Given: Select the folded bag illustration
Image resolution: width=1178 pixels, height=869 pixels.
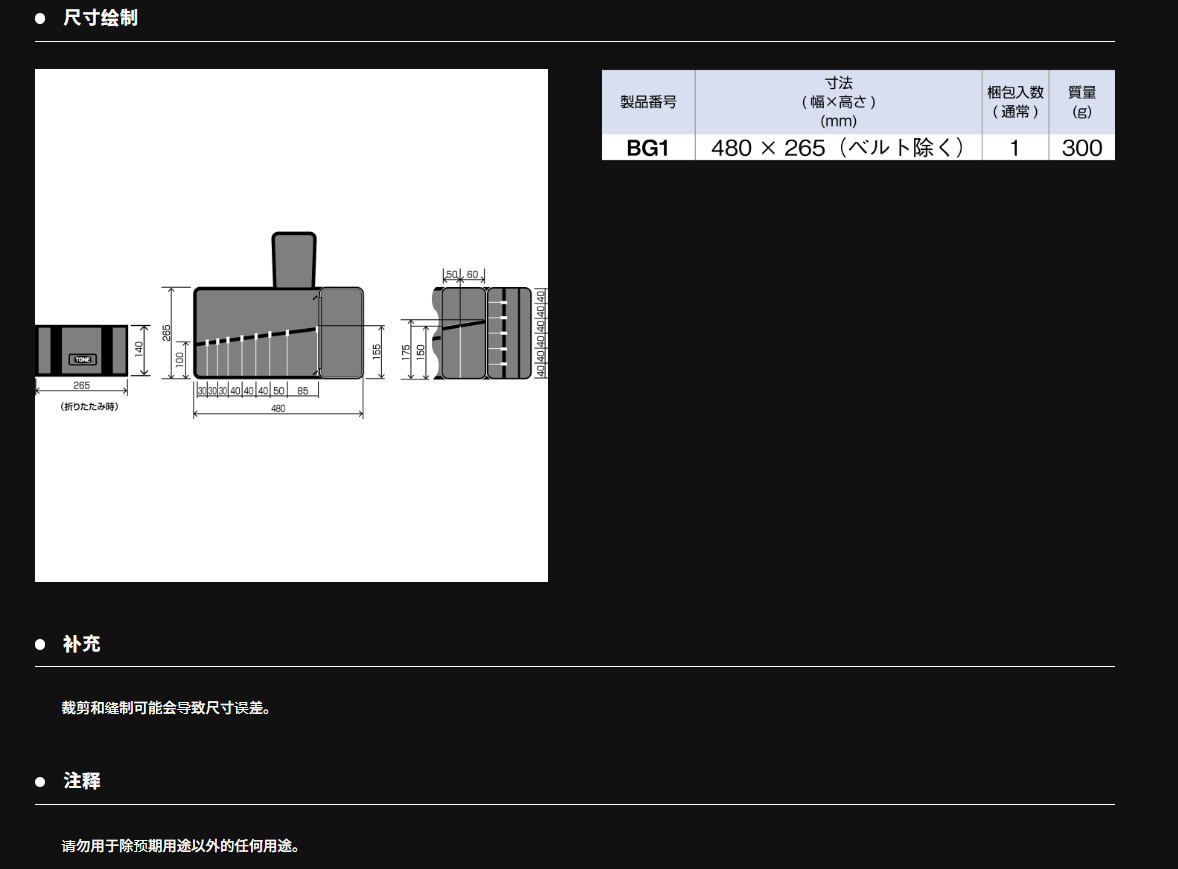Looking at the screenshot, I should tap(82, 350).
